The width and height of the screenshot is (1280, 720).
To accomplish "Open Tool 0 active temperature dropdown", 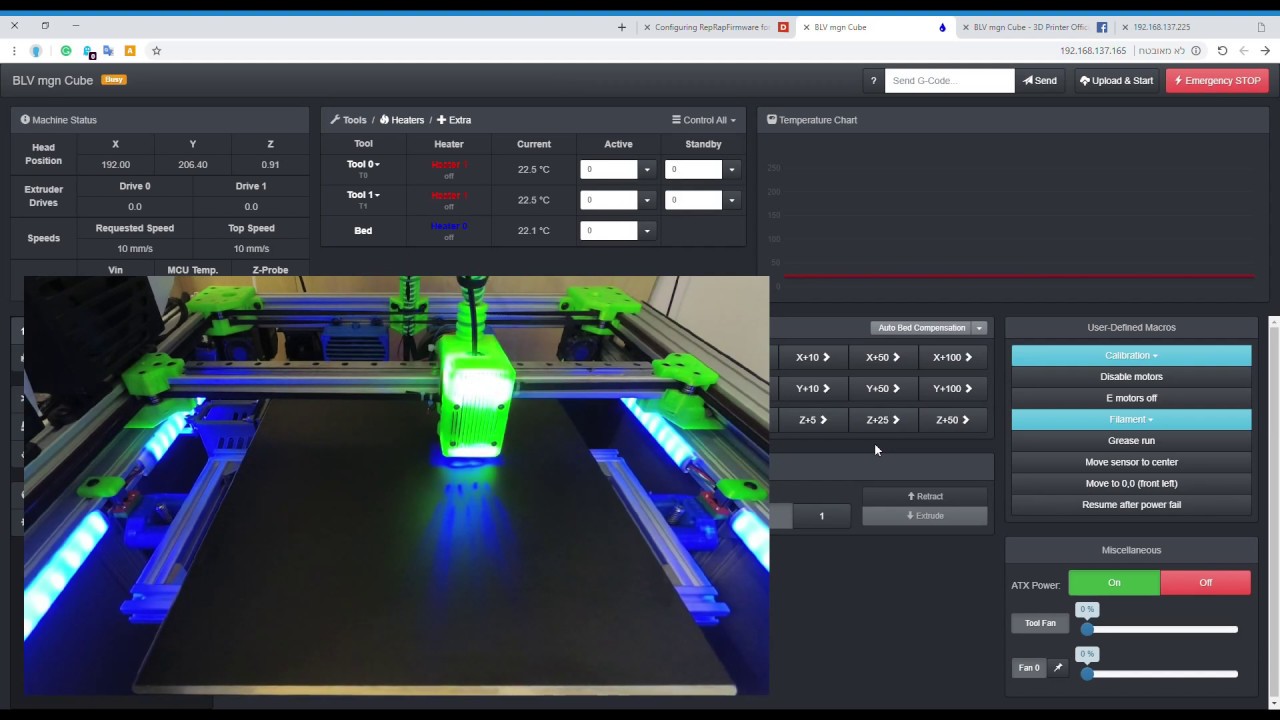I will tap(647, 169).
